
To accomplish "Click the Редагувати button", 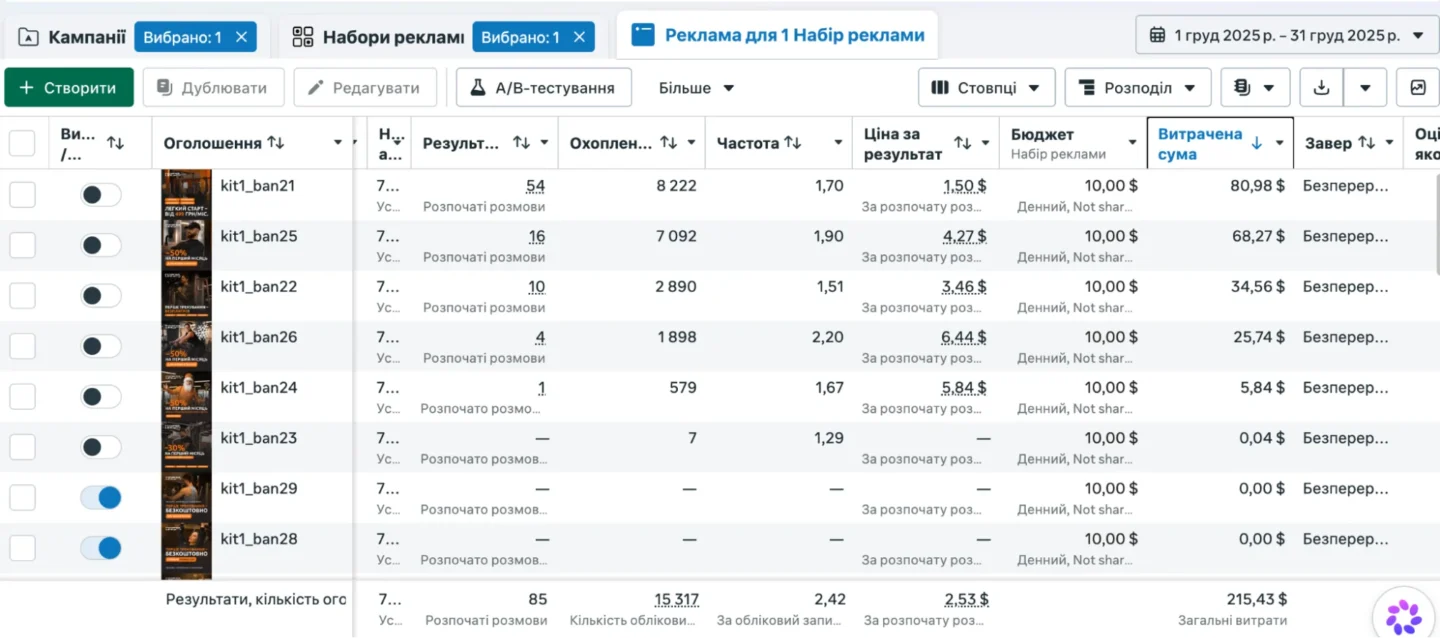I will pos(365,88).
